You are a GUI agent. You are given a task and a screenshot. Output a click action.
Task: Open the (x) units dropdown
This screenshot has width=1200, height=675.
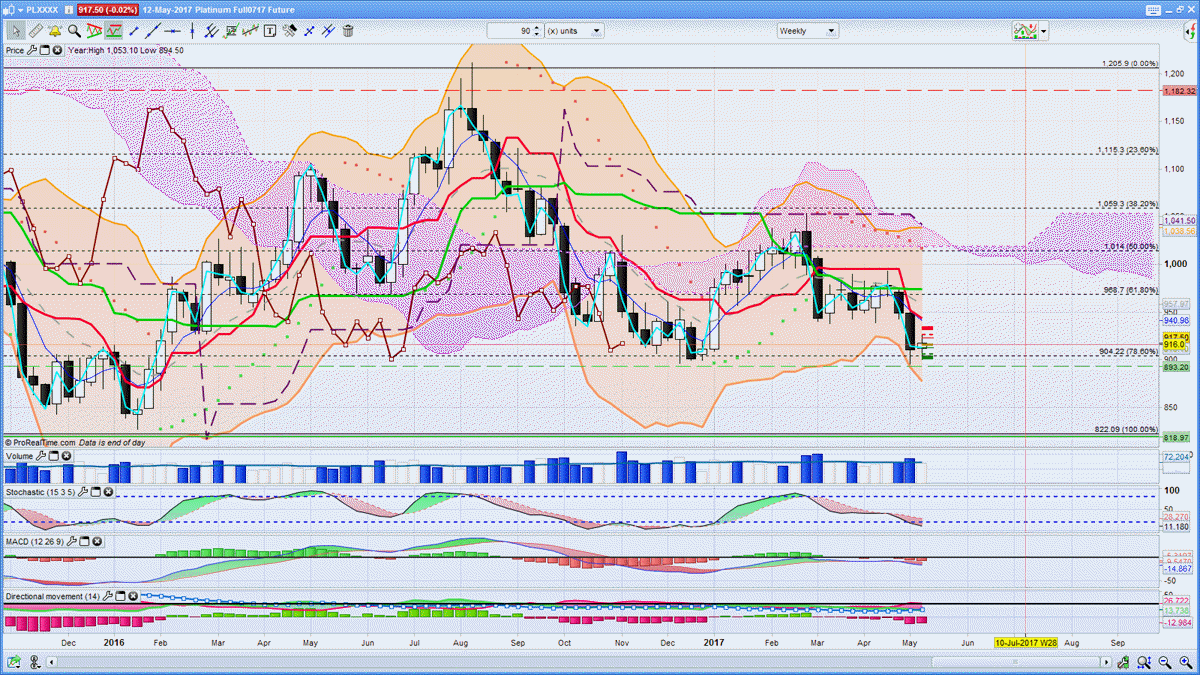click(x=574, y=31)
